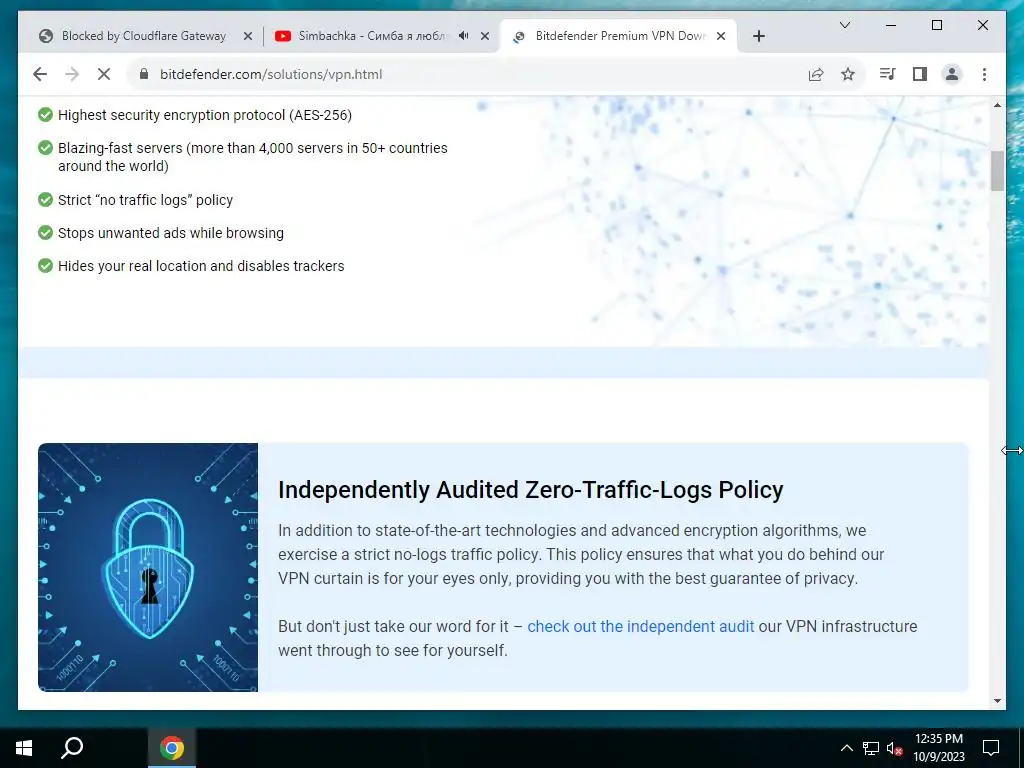Go back to the previous page
This screenshot has height=768, width=1024.
click(40, 74)
